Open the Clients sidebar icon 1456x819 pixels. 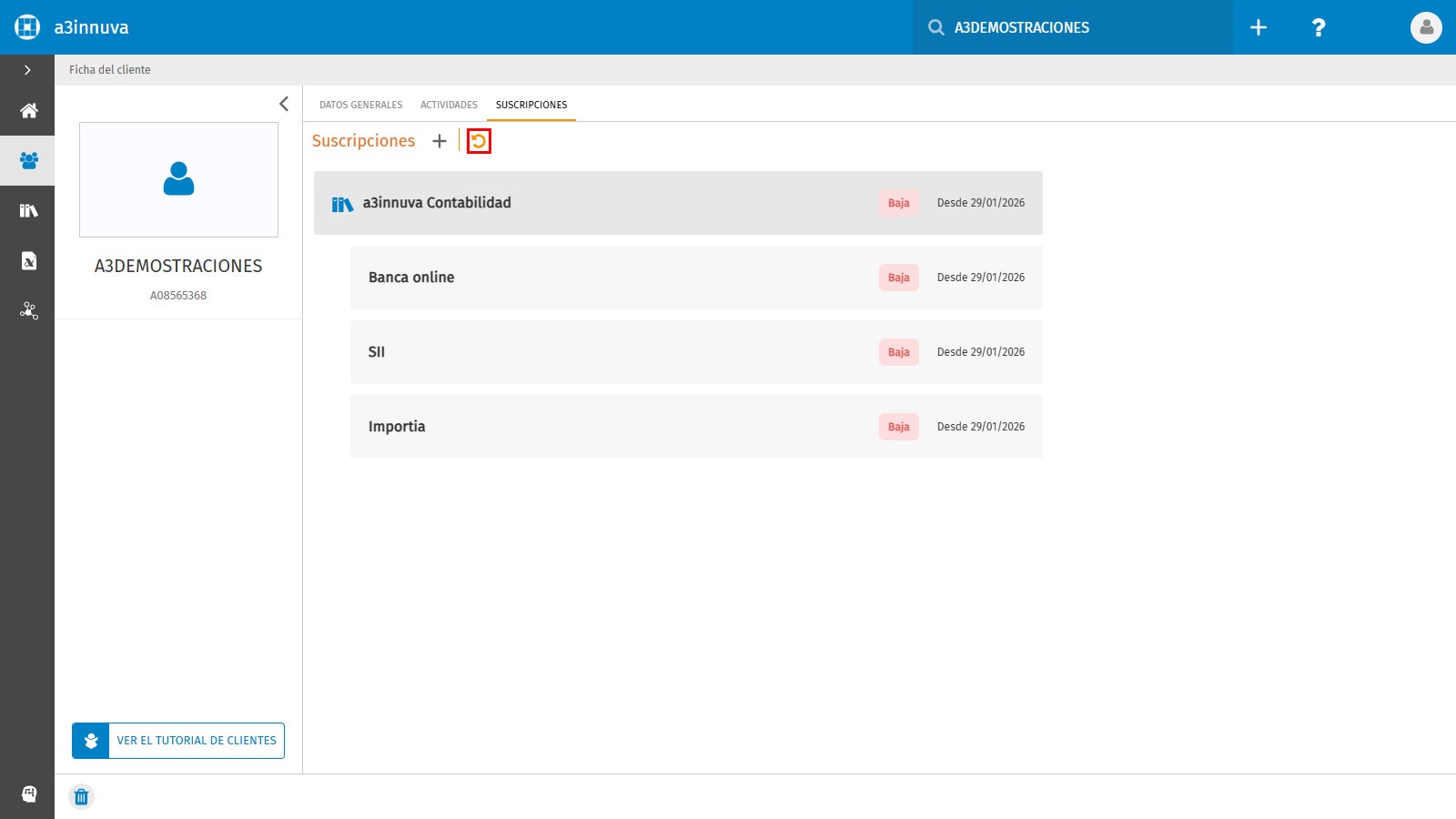click(28, 161)
